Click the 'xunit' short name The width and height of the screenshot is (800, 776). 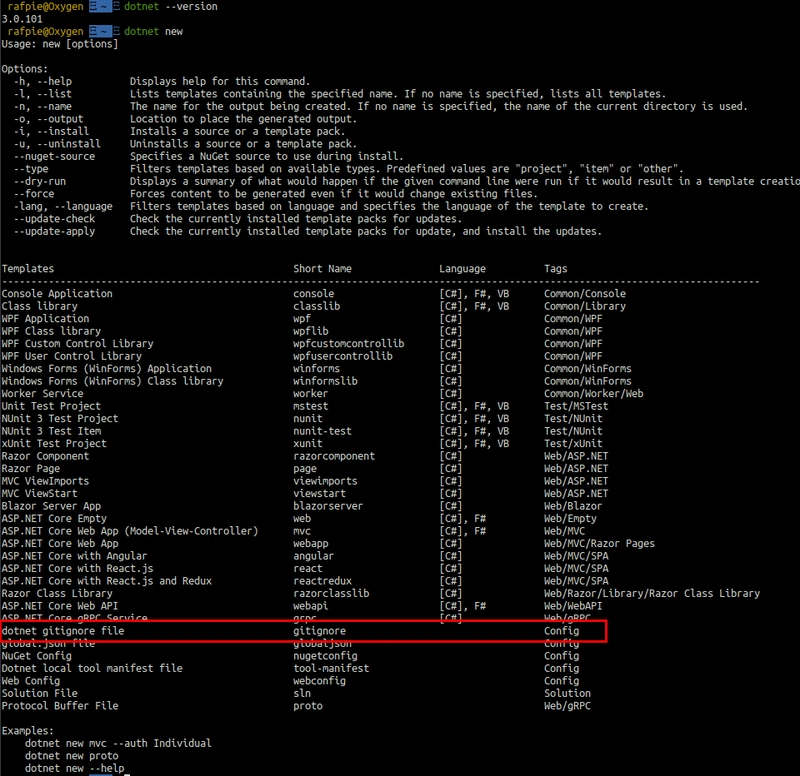click(x=308, y=444)
